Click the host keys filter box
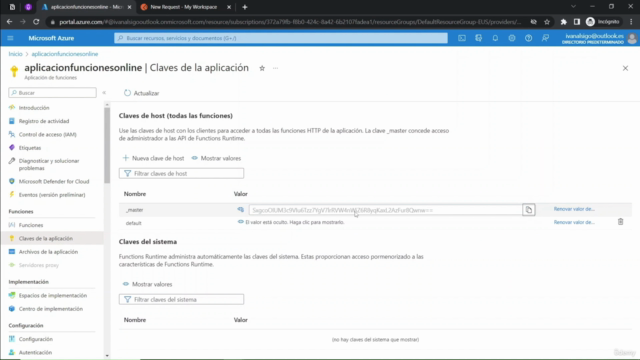The height and width of the screenshot is (360, 640). click(x=182, y=173)
